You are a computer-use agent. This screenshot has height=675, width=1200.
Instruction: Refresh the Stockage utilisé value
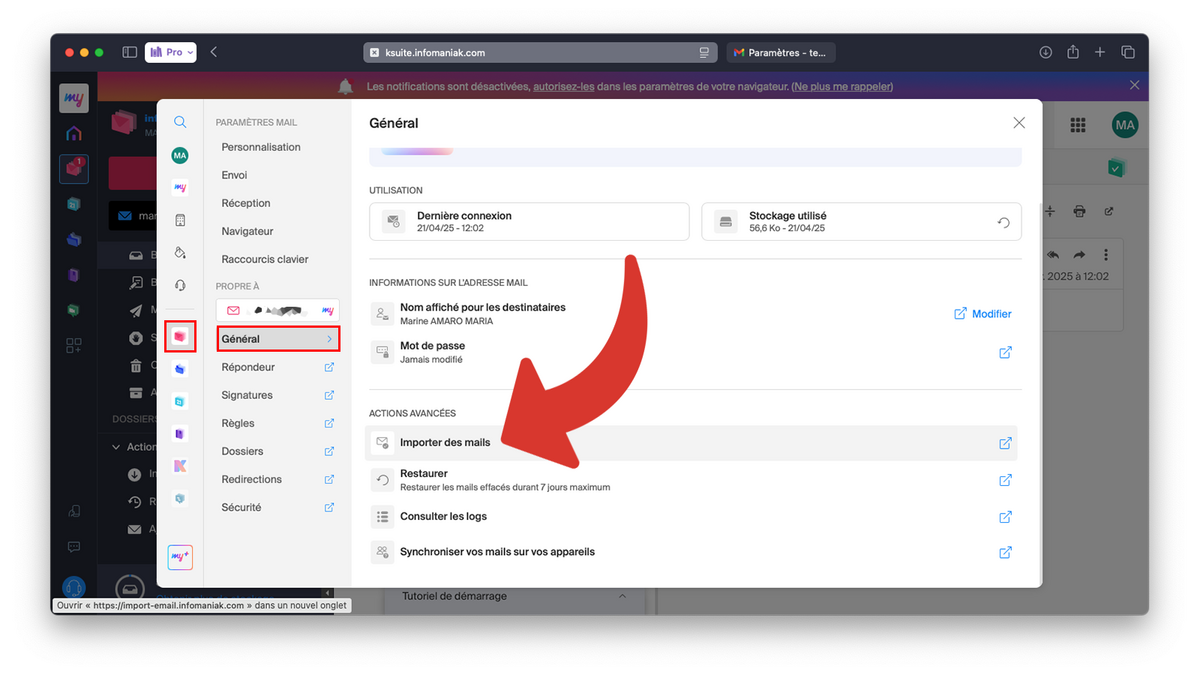click(1003, 222)
